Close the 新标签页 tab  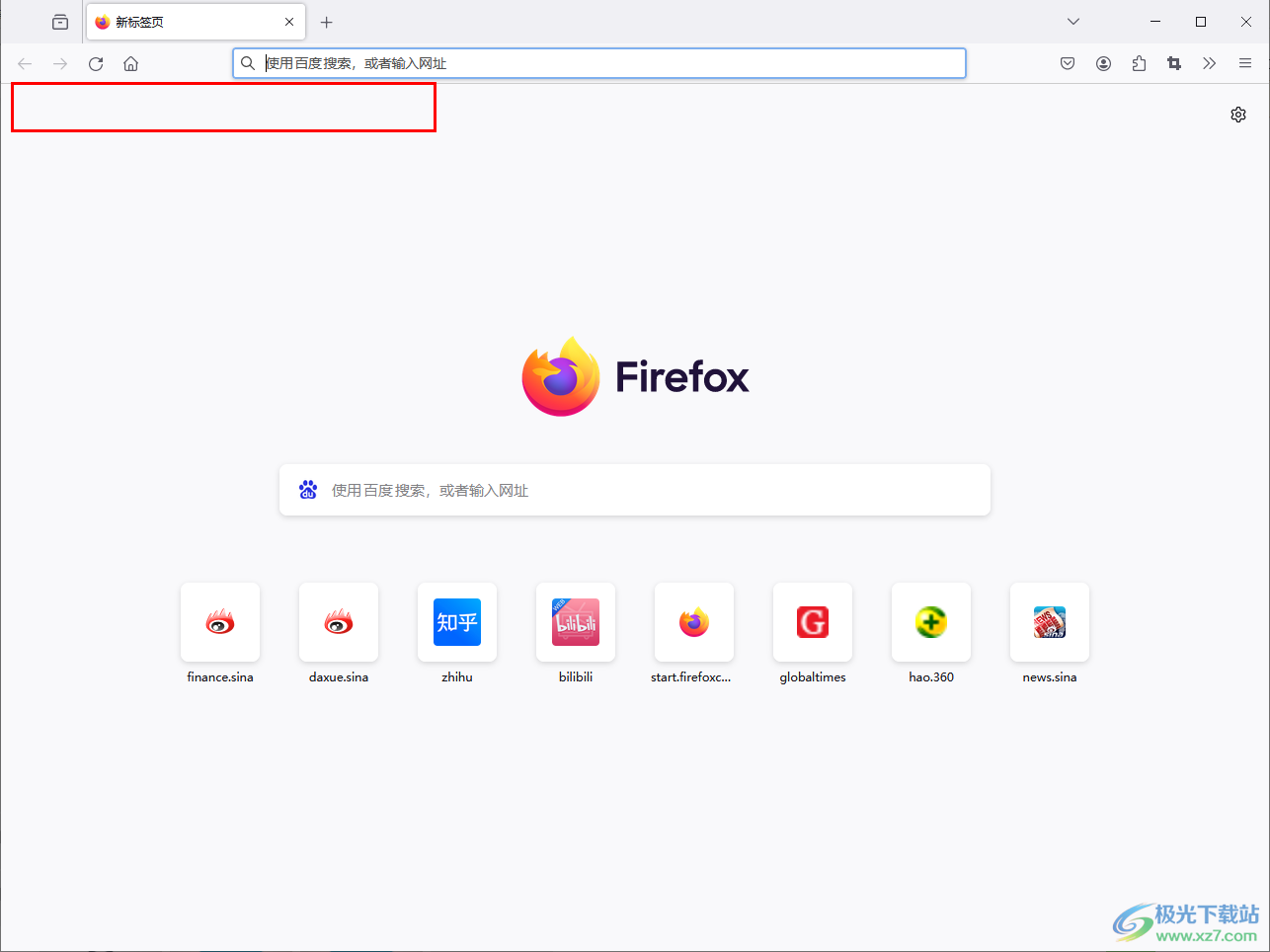289,22
